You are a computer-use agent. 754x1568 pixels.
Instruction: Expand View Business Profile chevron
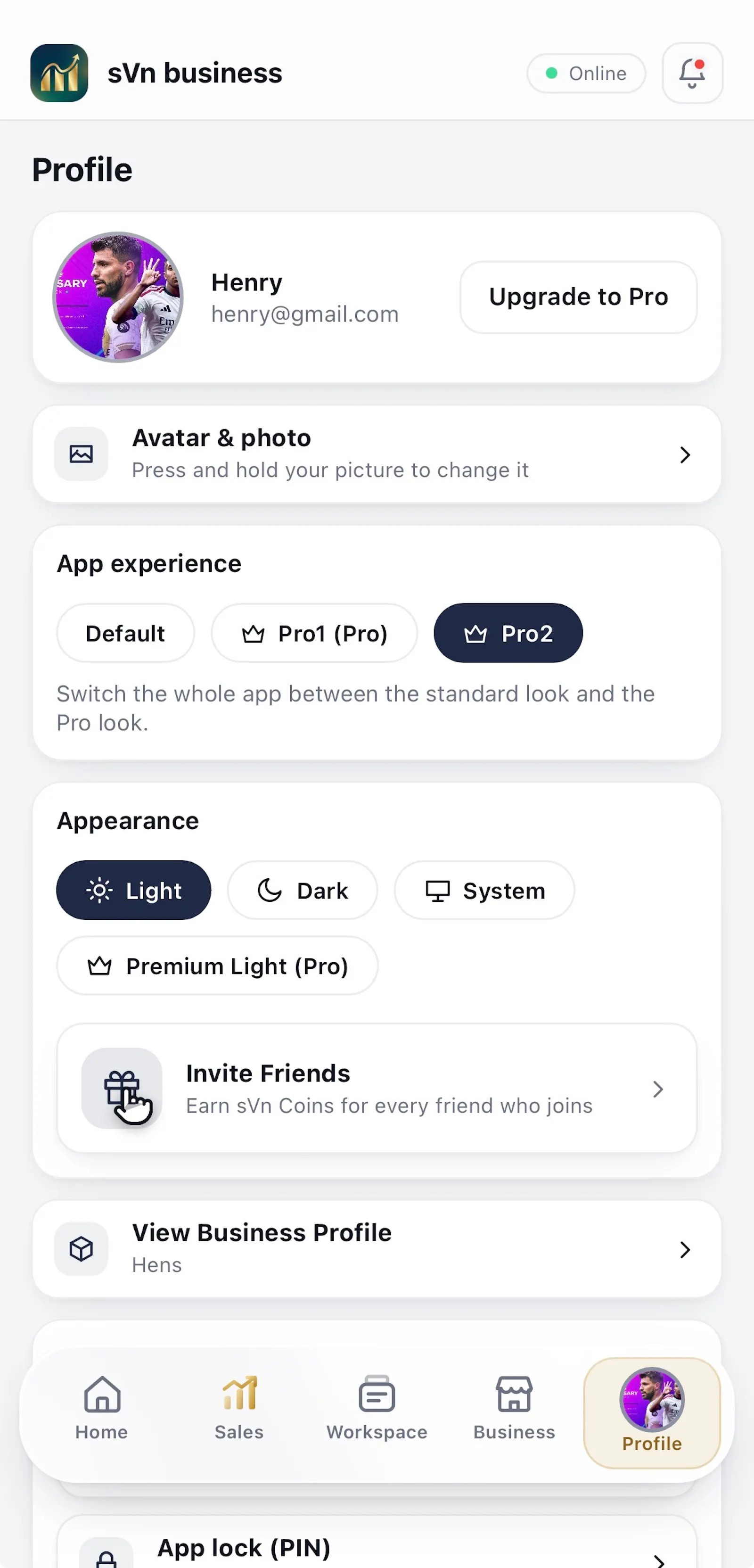(685, 1250)
